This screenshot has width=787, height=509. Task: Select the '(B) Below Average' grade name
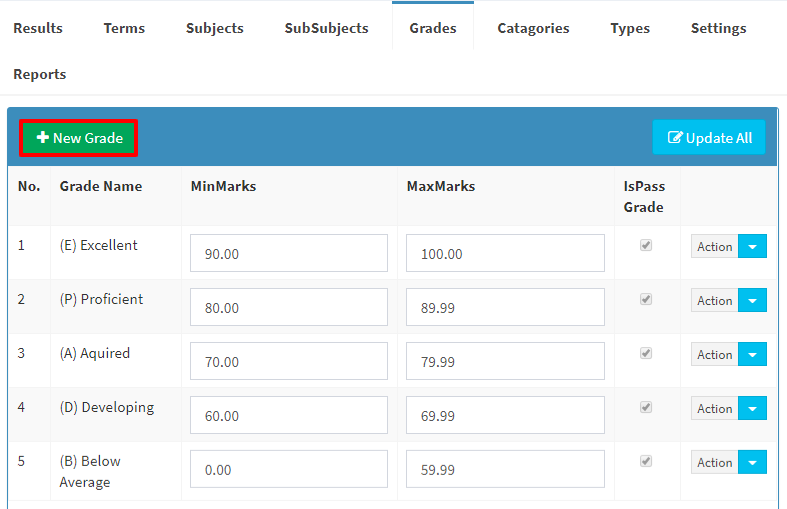(90, 471)
